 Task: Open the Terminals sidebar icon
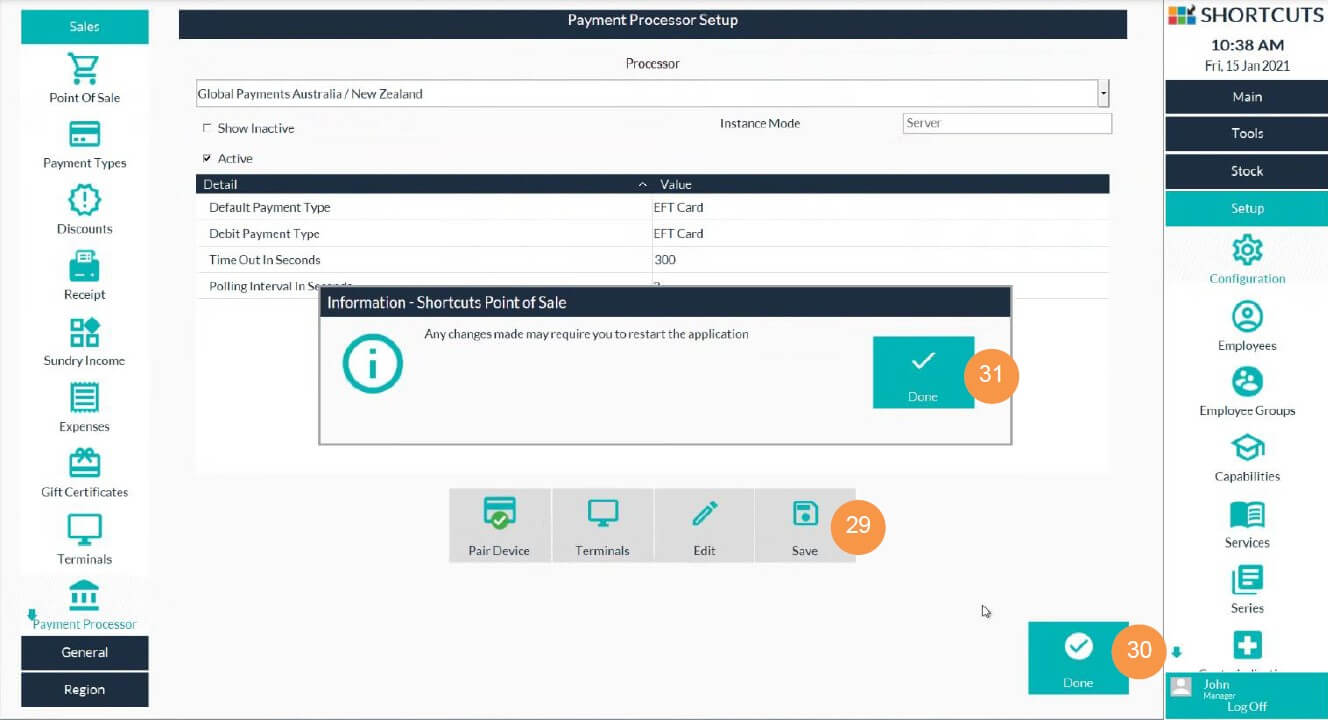pyautogui.click(x=84, y=529)
